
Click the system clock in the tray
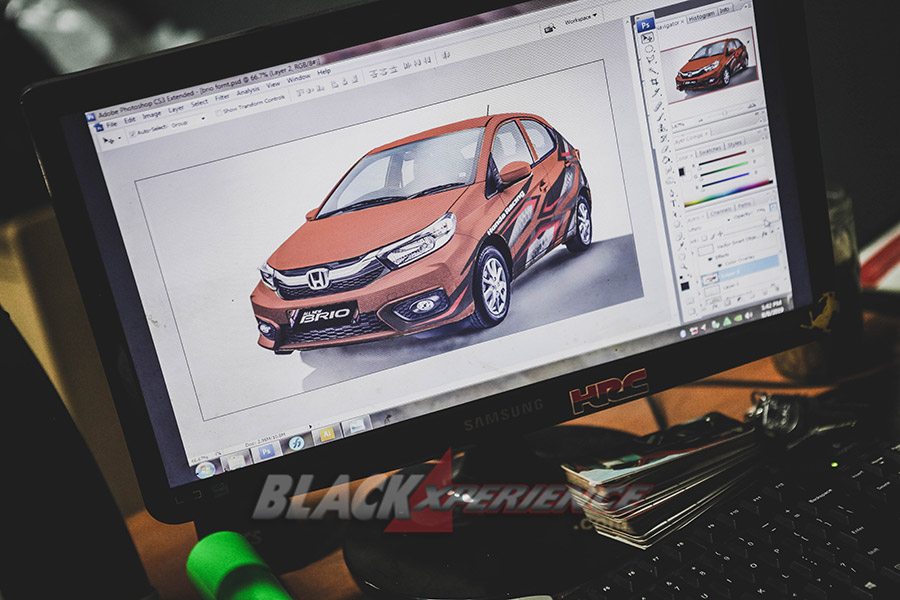[x=772, y=308]
